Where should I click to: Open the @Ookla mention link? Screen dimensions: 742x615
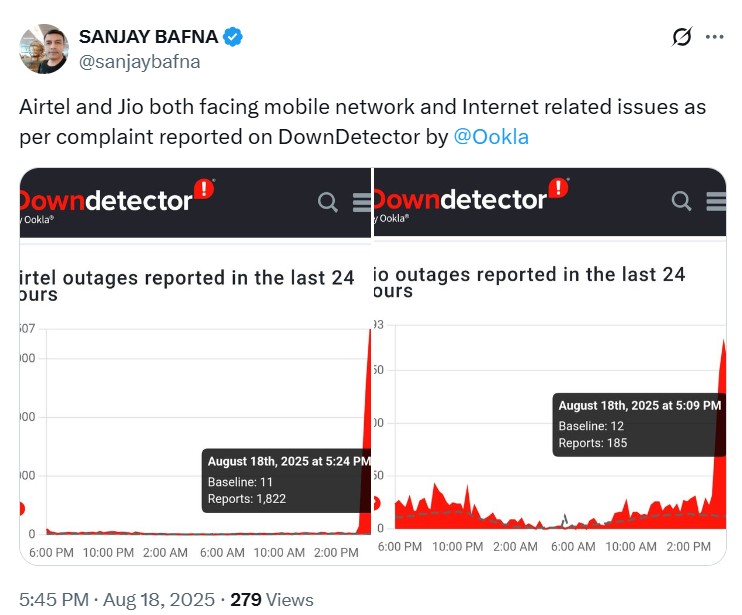tap(491, 136)
